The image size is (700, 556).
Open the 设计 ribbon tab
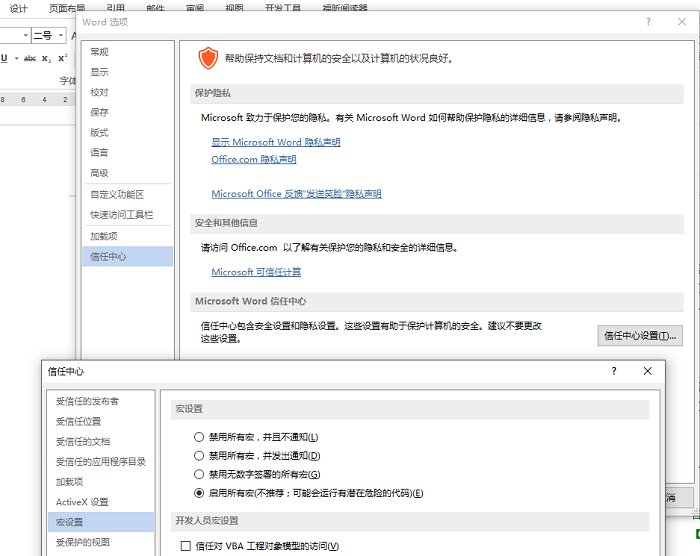click(x=18, y=8)
